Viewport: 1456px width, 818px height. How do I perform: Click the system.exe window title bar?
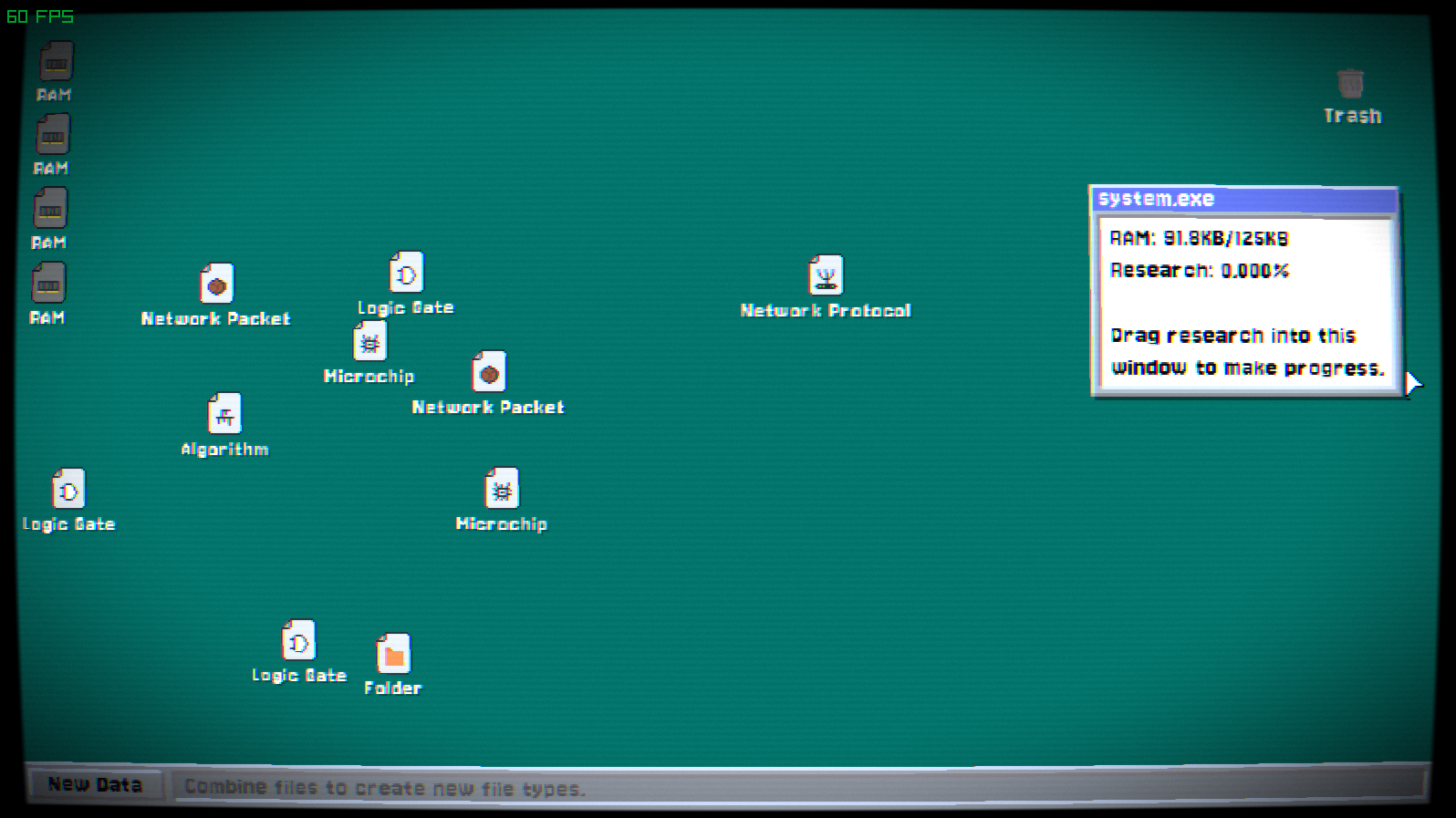pyautogui.click(x=1244, y=199)
